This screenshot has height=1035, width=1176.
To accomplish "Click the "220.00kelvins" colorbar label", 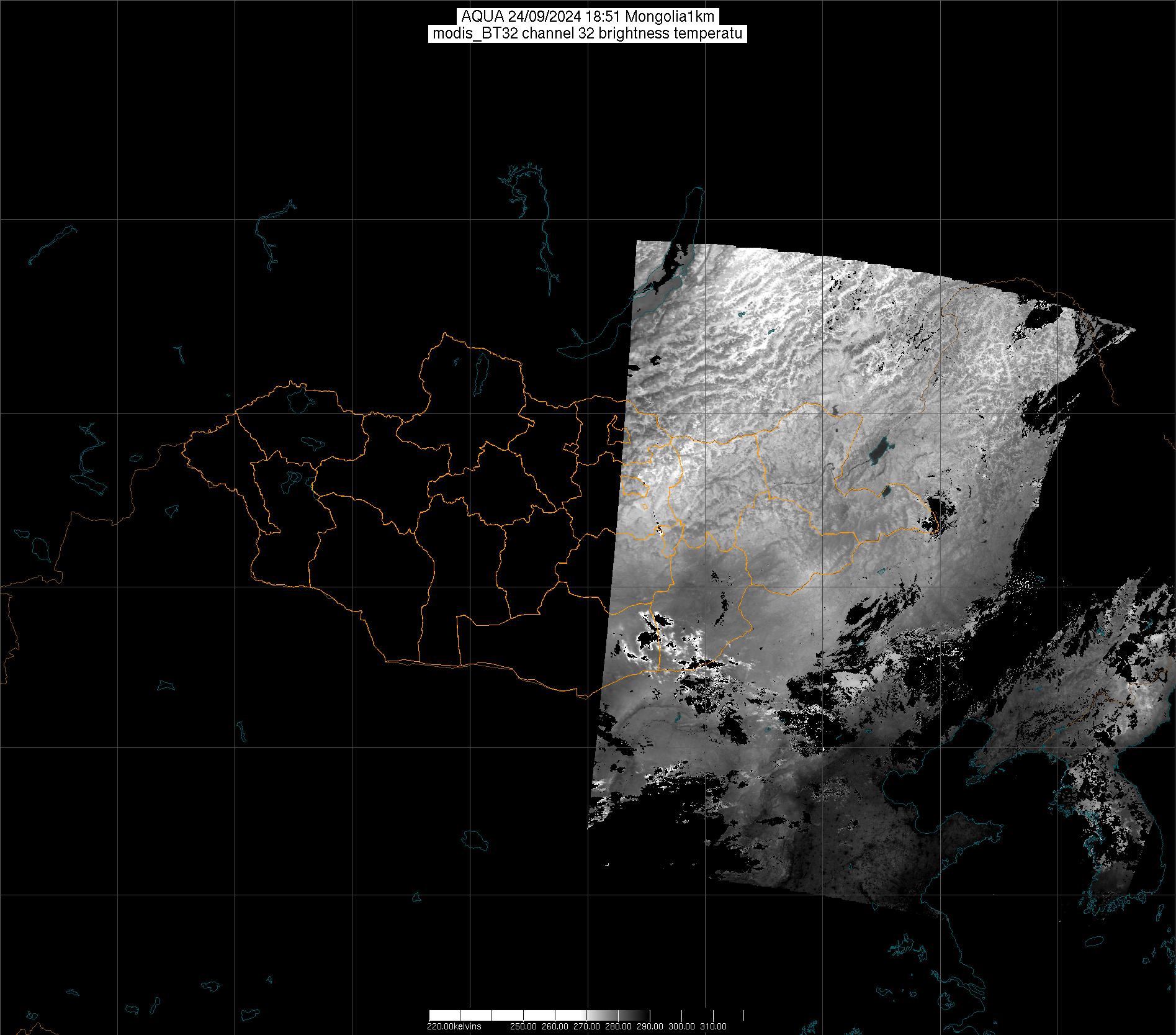I will pos(454,1026).
